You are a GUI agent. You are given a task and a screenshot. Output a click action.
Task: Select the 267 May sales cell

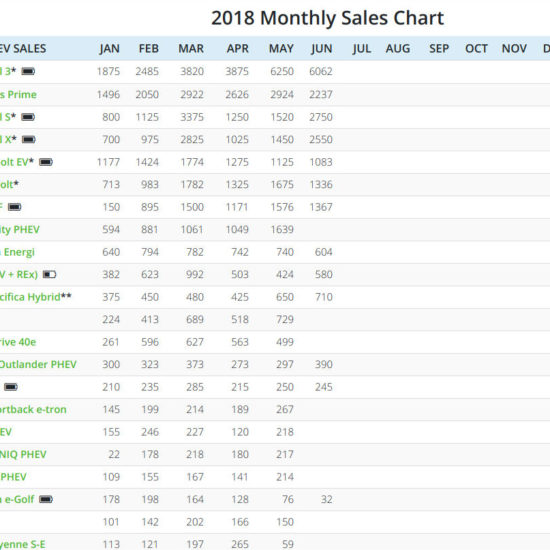tap(285, 409)
